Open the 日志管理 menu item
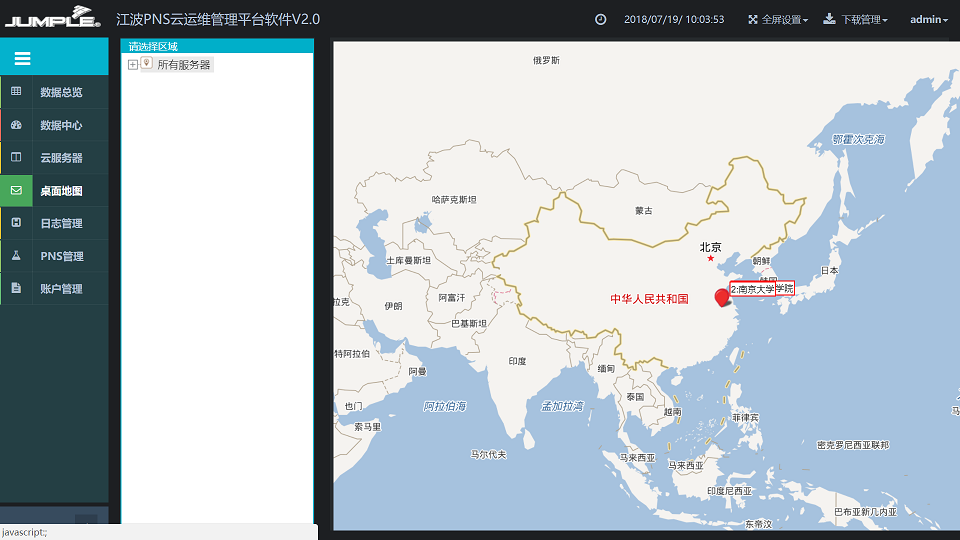Viewport: 960px width, 540px height. coord(61,223)
